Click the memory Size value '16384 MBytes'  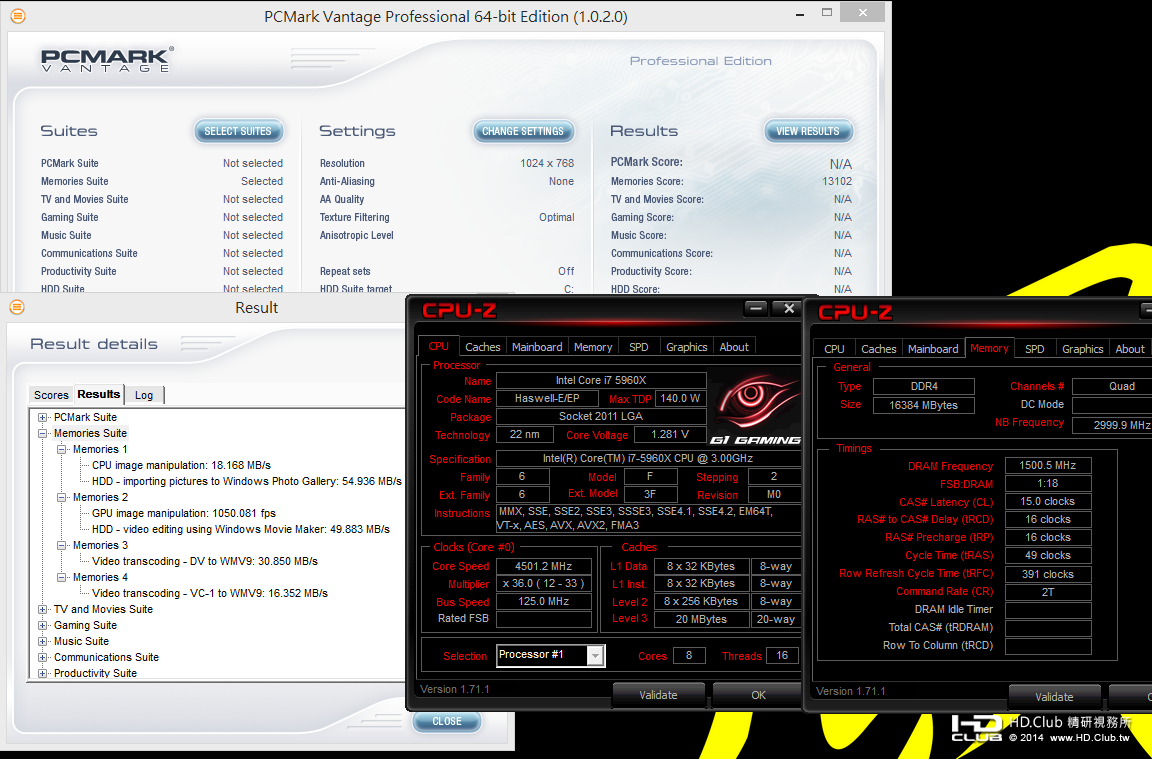pyautogui.click(x=924, y=405)
